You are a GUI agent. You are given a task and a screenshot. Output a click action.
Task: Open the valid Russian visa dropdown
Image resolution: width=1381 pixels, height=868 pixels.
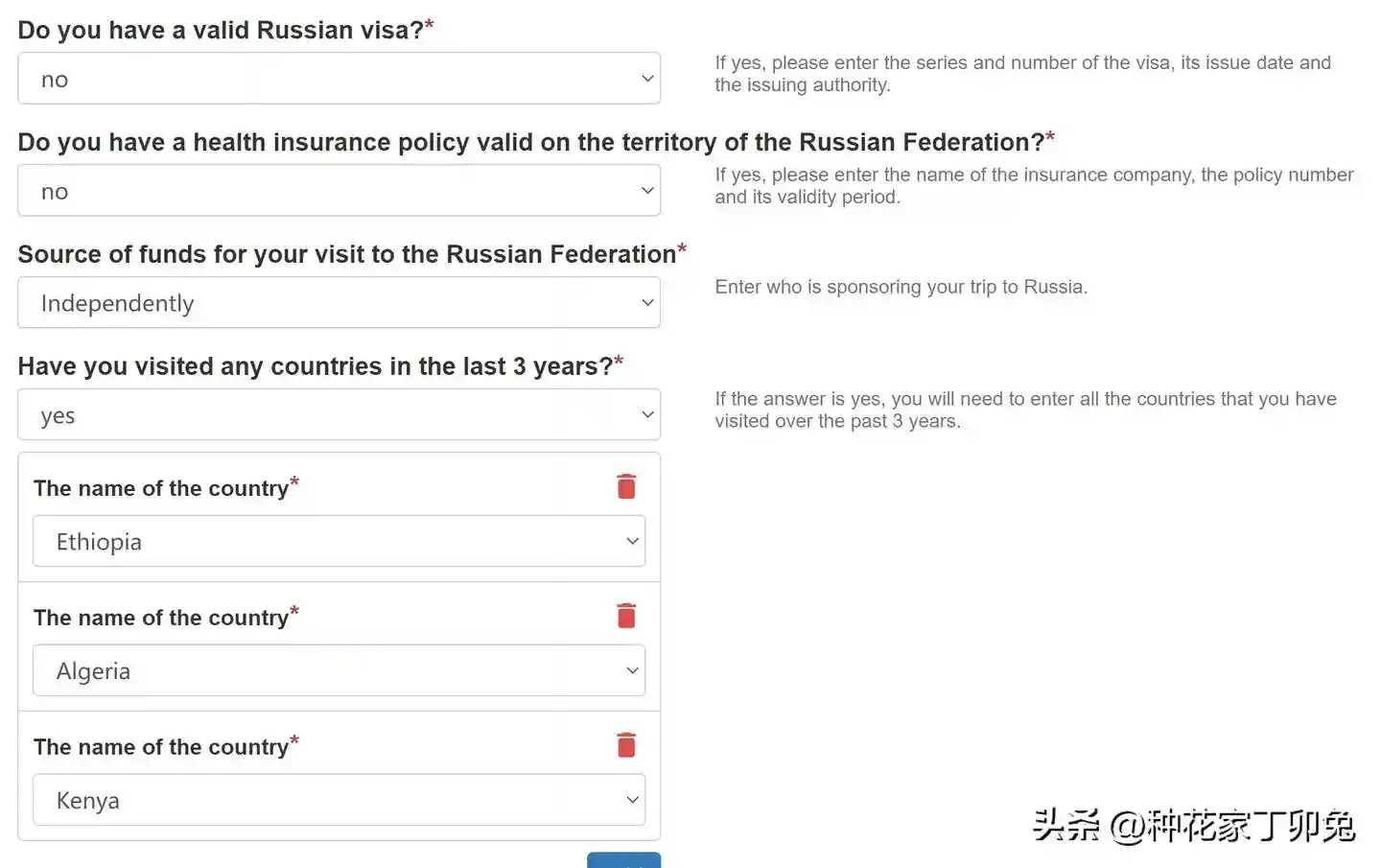coord(339,79)
